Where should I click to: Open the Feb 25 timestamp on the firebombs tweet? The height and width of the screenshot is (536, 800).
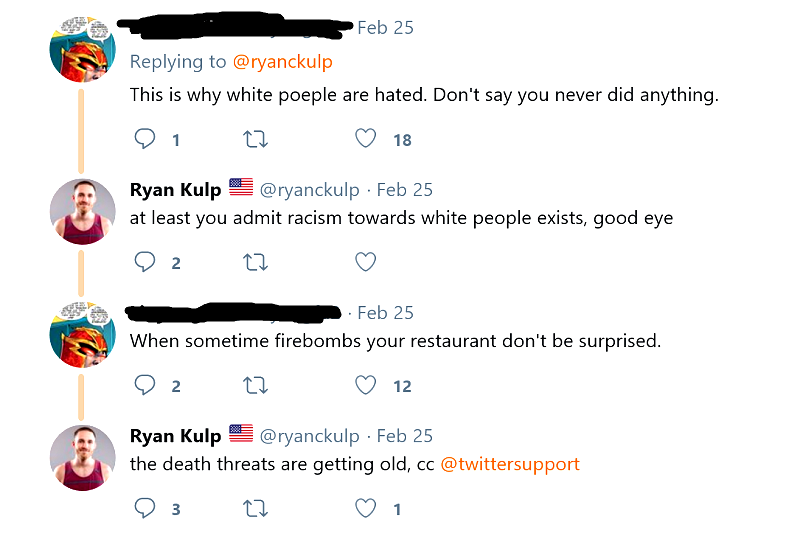tap(386, 313)
